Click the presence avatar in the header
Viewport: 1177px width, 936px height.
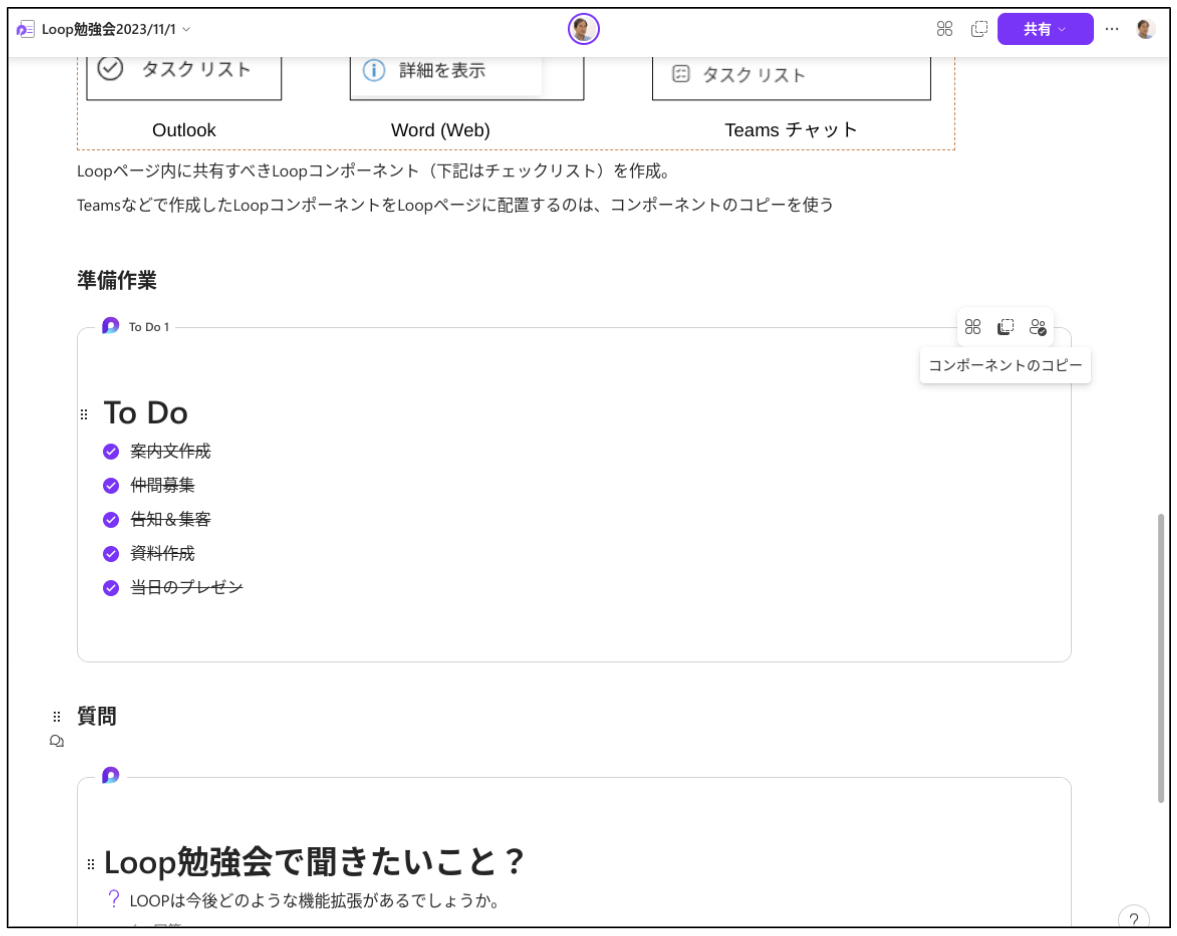(x=583, y=29)
